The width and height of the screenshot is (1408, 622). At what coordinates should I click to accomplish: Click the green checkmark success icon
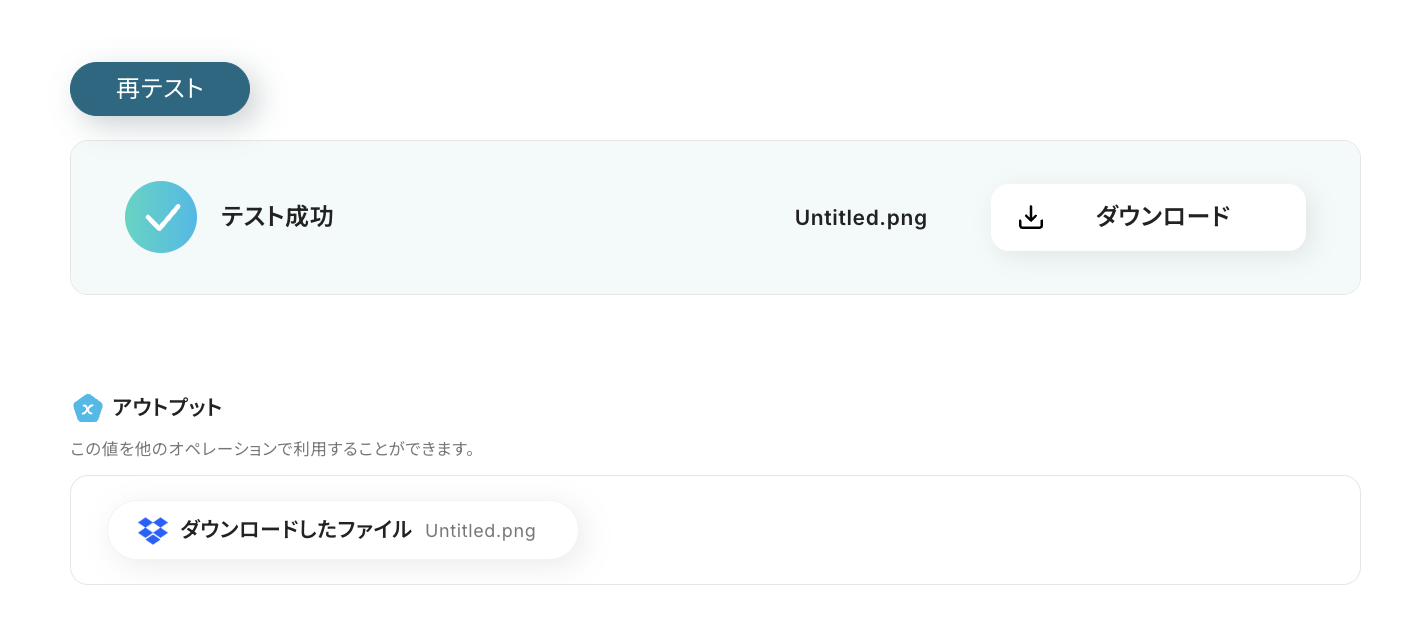[161, 217]
